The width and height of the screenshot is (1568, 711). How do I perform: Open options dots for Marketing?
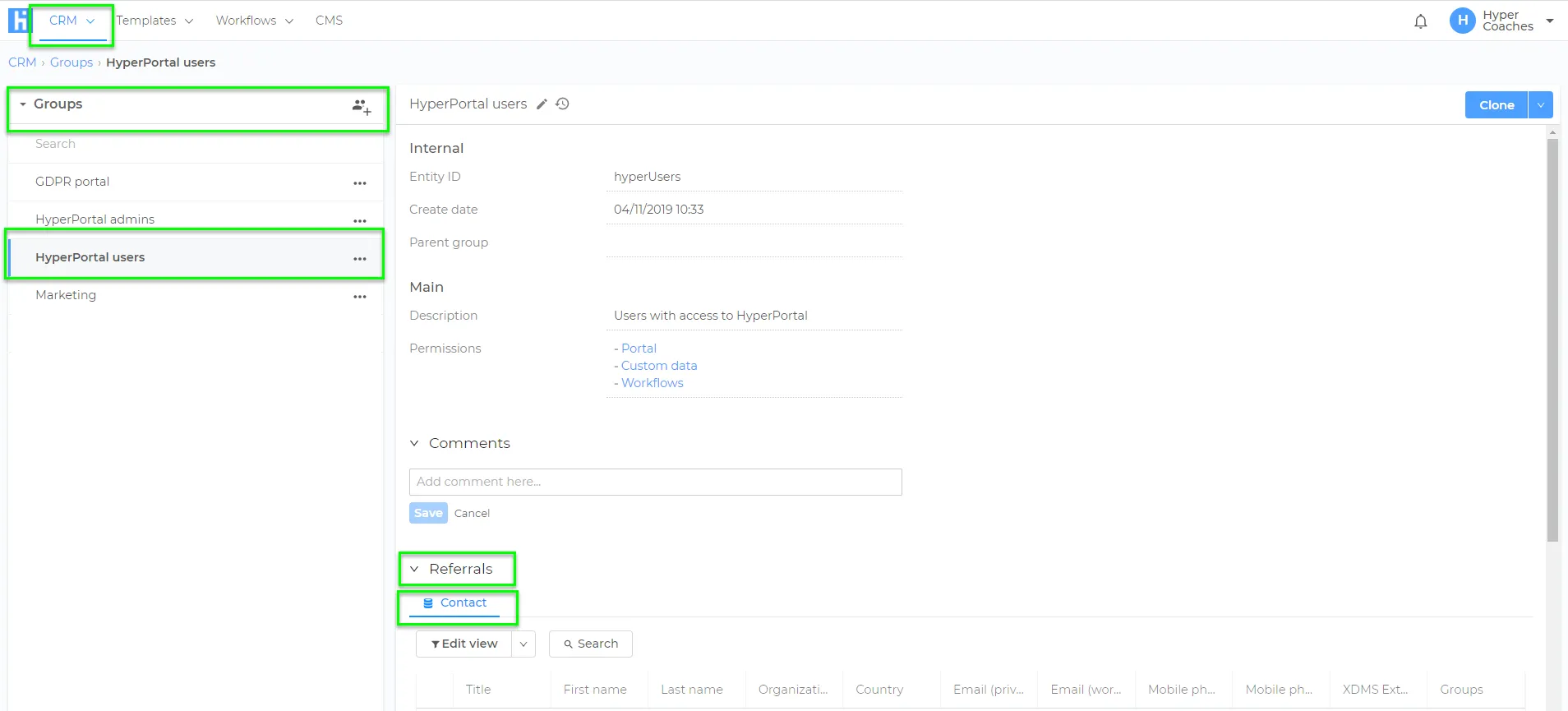click(360, 297)
